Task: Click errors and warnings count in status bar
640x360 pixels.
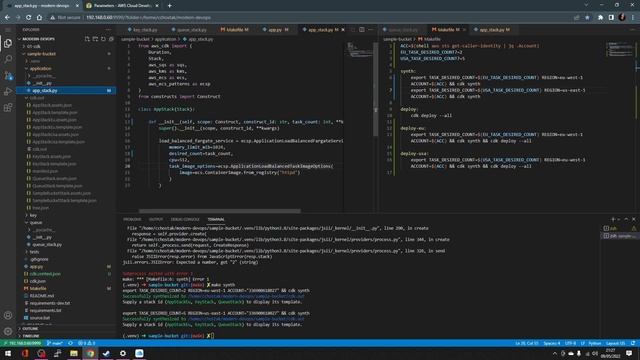Action: coord(86,343)
